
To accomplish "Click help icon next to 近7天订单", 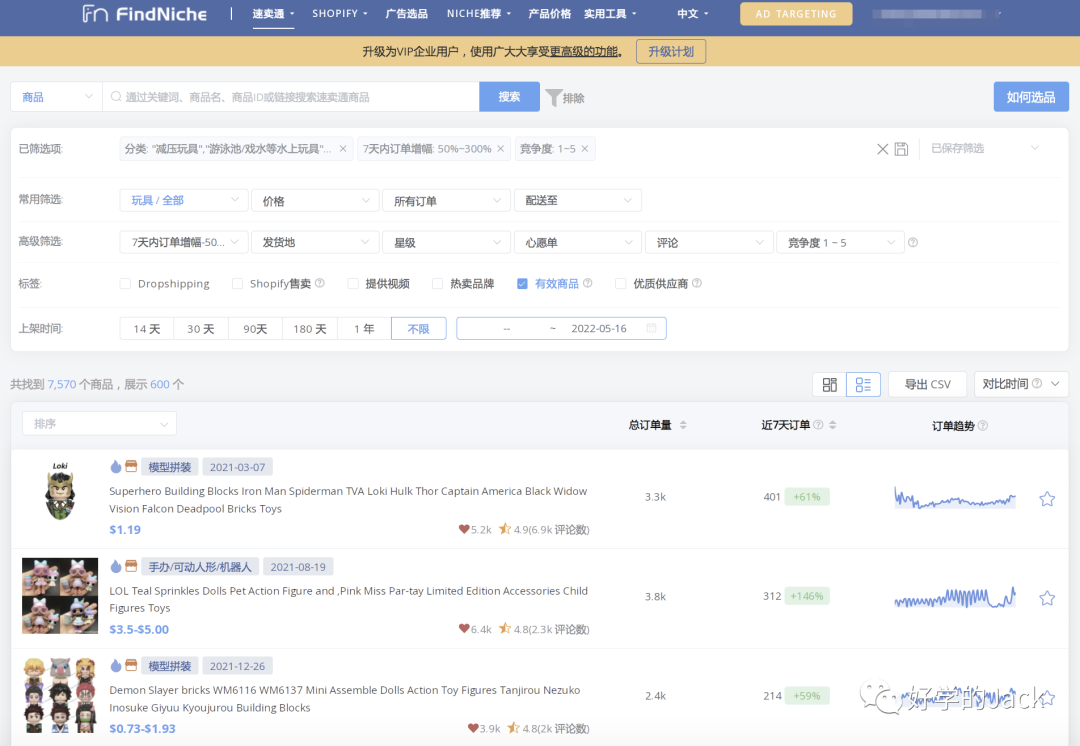I will [818, 425].
